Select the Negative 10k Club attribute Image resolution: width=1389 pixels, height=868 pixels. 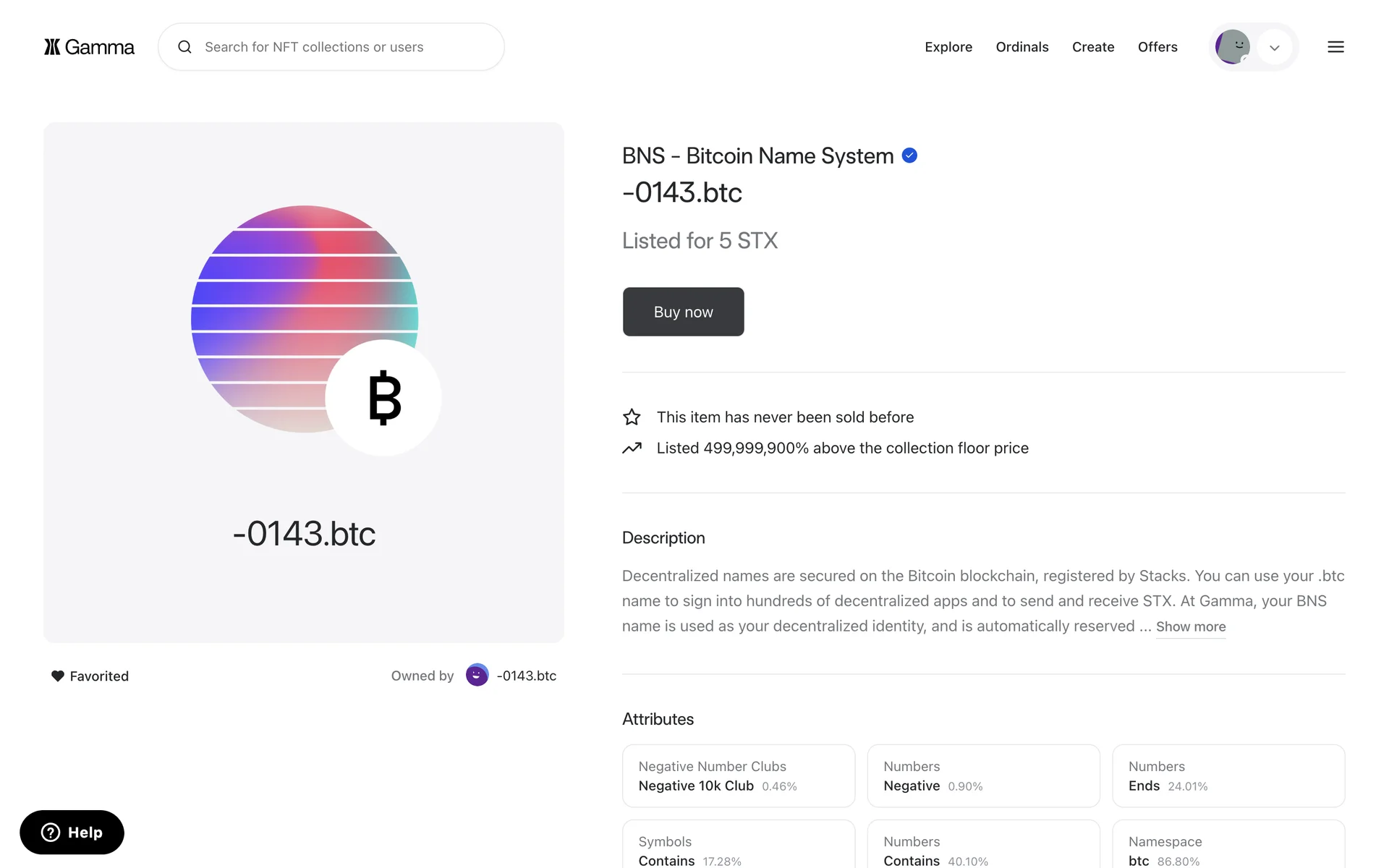point(738,776)
